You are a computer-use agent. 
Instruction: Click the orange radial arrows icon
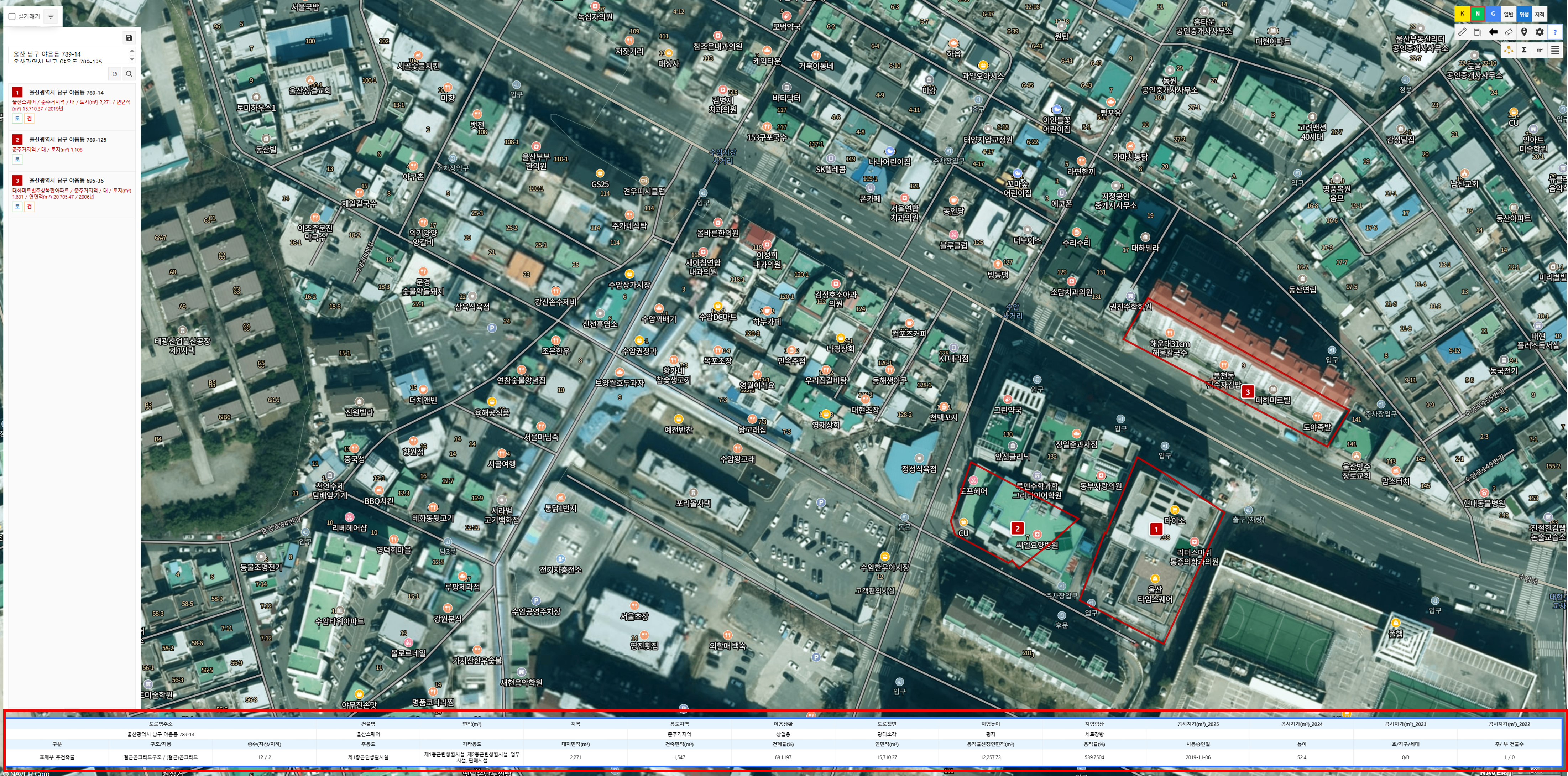click(x=1508, y=50)
